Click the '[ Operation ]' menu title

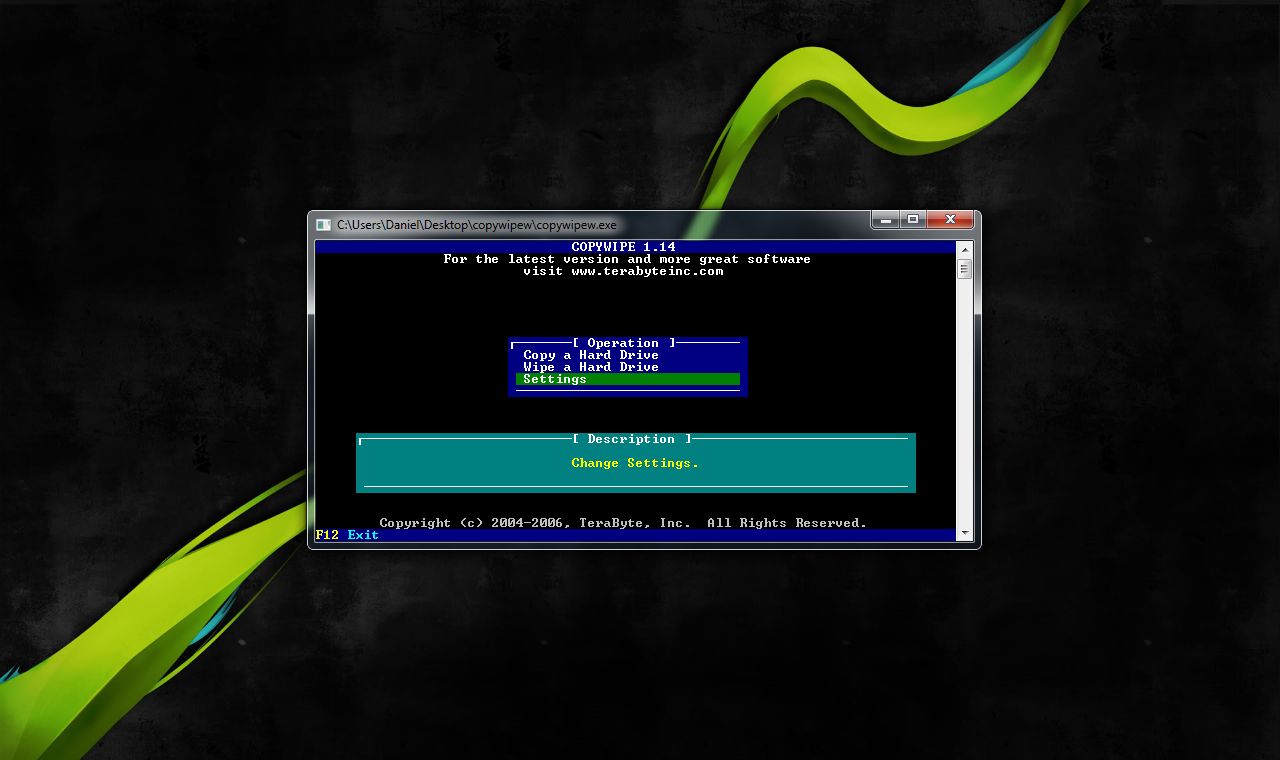[625, 343]
